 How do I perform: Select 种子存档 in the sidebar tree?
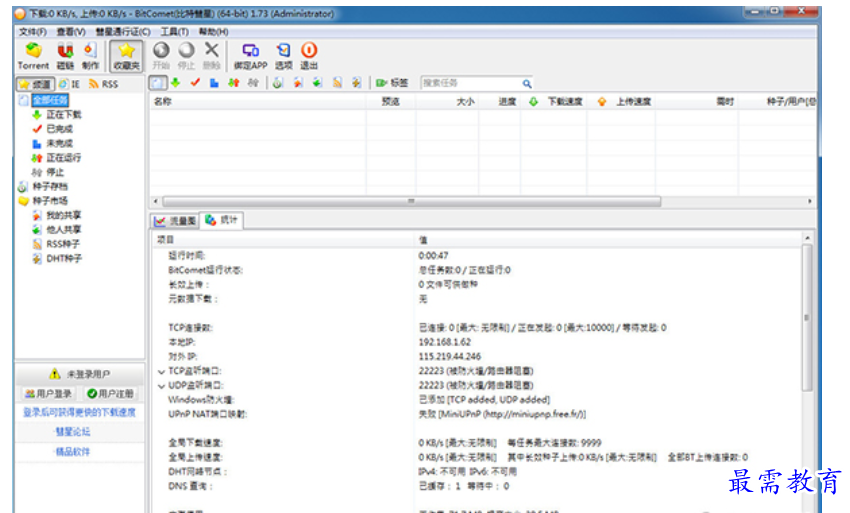(50, 187)
